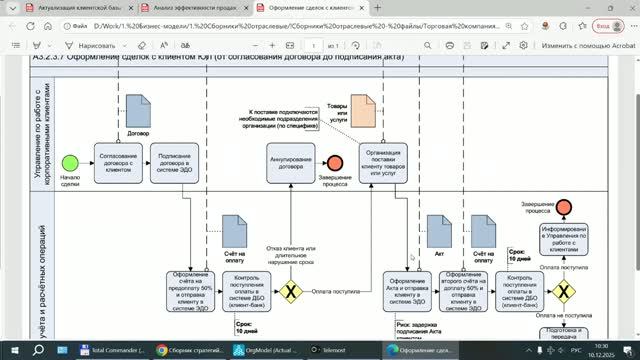Rotate the PDF page icon
640x360 pixels.
click(x=356, y=45)
